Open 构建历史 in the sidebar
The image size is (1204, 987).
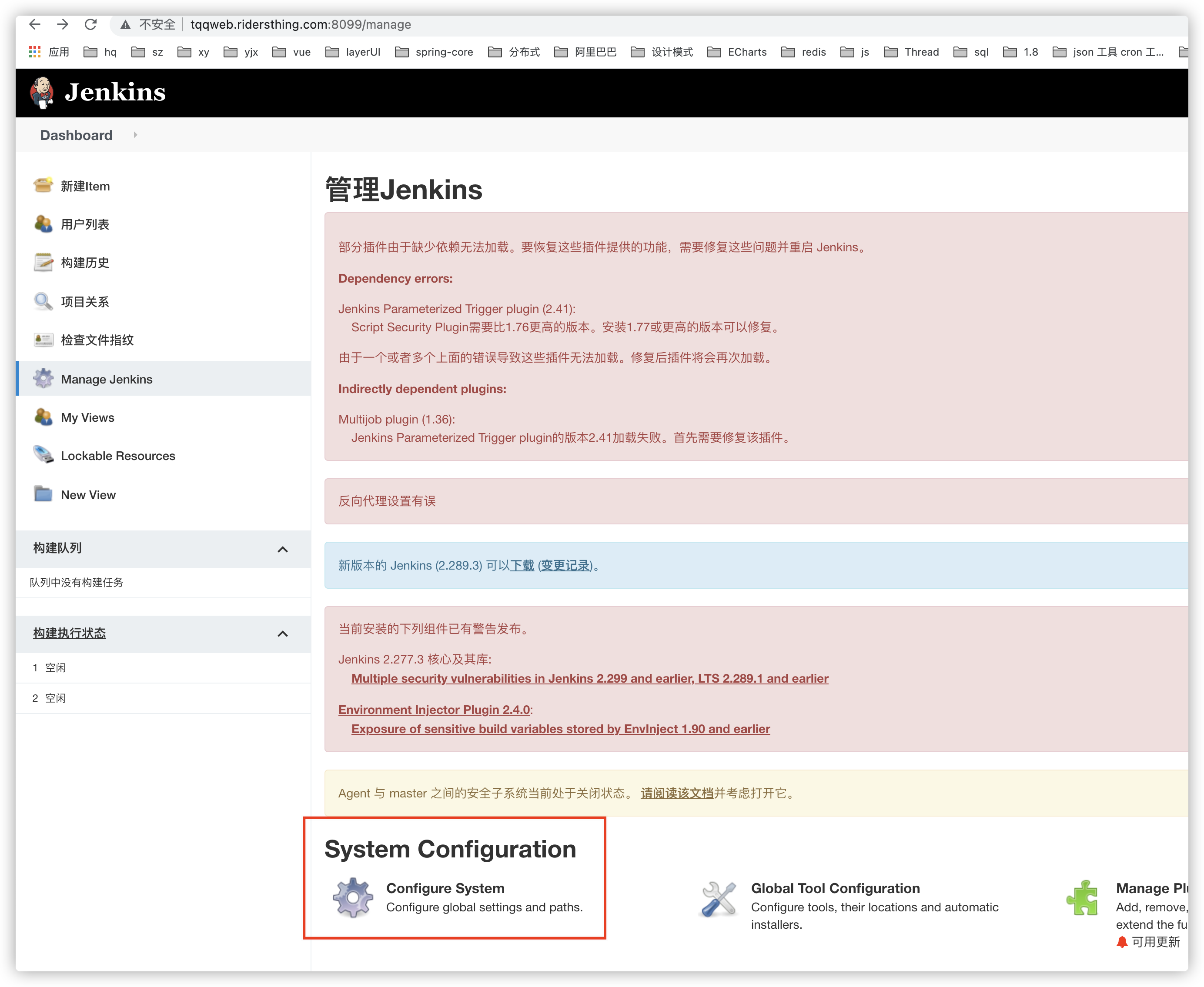click(x=85, y=262)
